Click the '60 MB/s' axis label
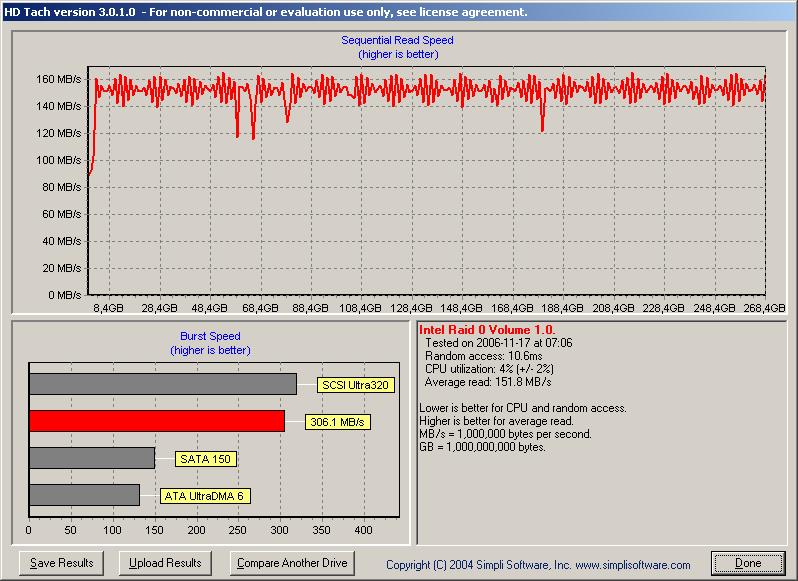 tap(62, 214)
